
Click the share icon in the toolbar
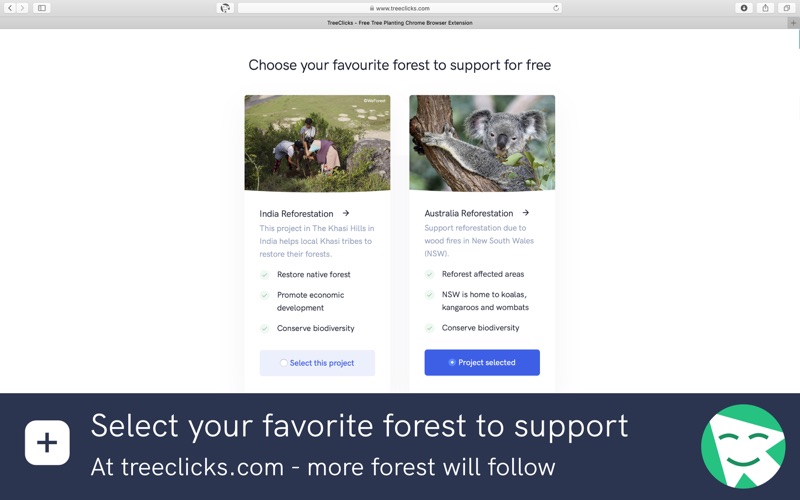765,8
